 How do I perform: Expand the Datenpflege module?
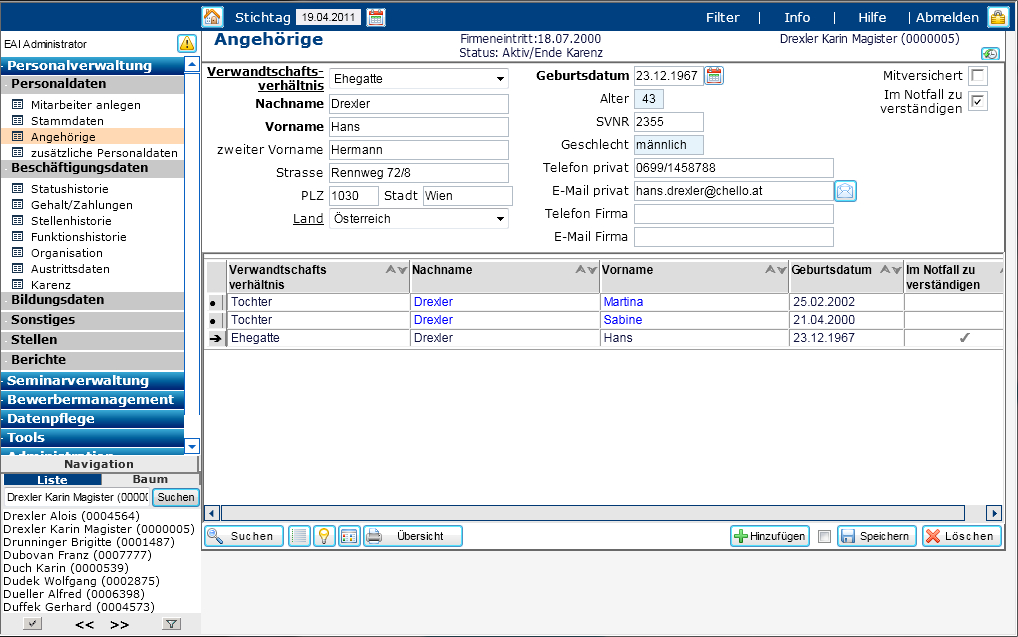tap(93, 419)
